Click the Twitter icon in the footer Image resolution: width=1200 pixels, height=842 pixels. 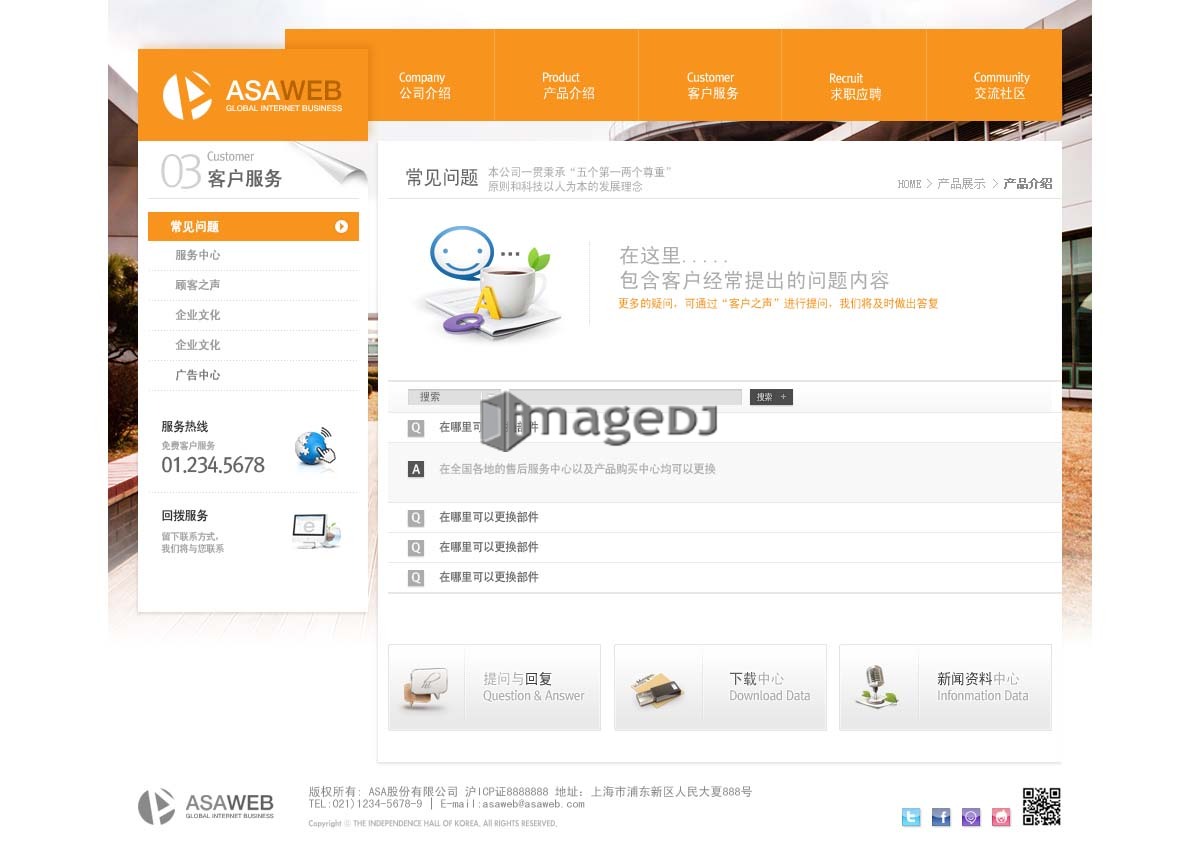911,817
